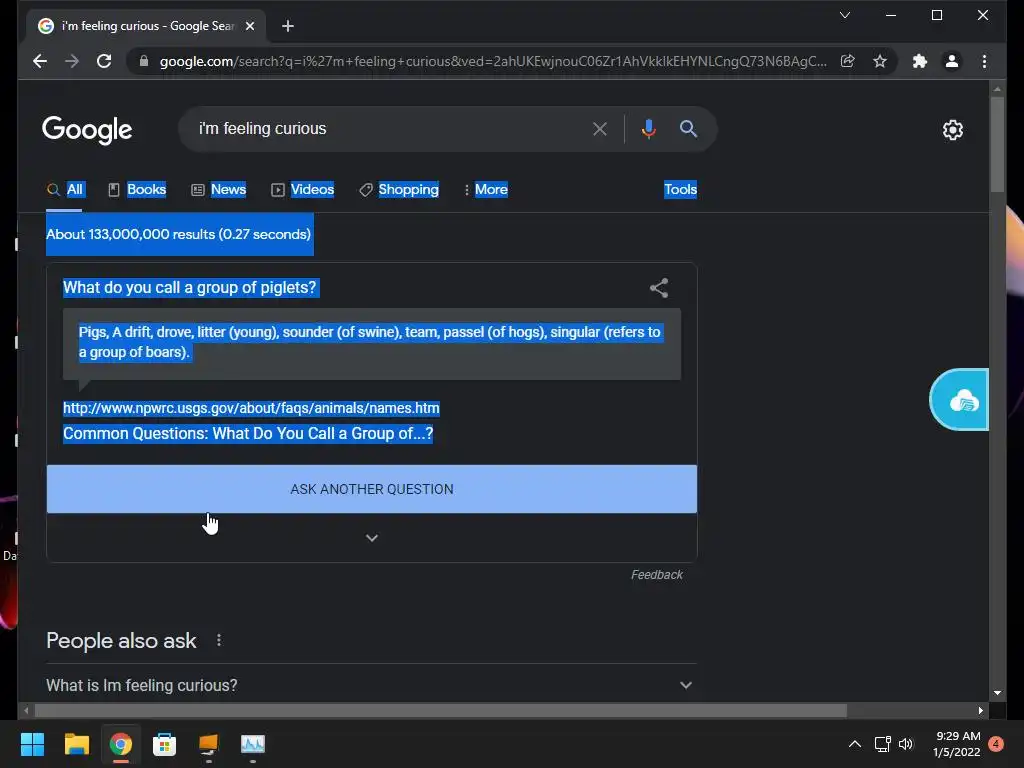Image resolution: width=1024 pixels, height=768 pixels.
Task: Click the Google logo
Action: (87, 130)
